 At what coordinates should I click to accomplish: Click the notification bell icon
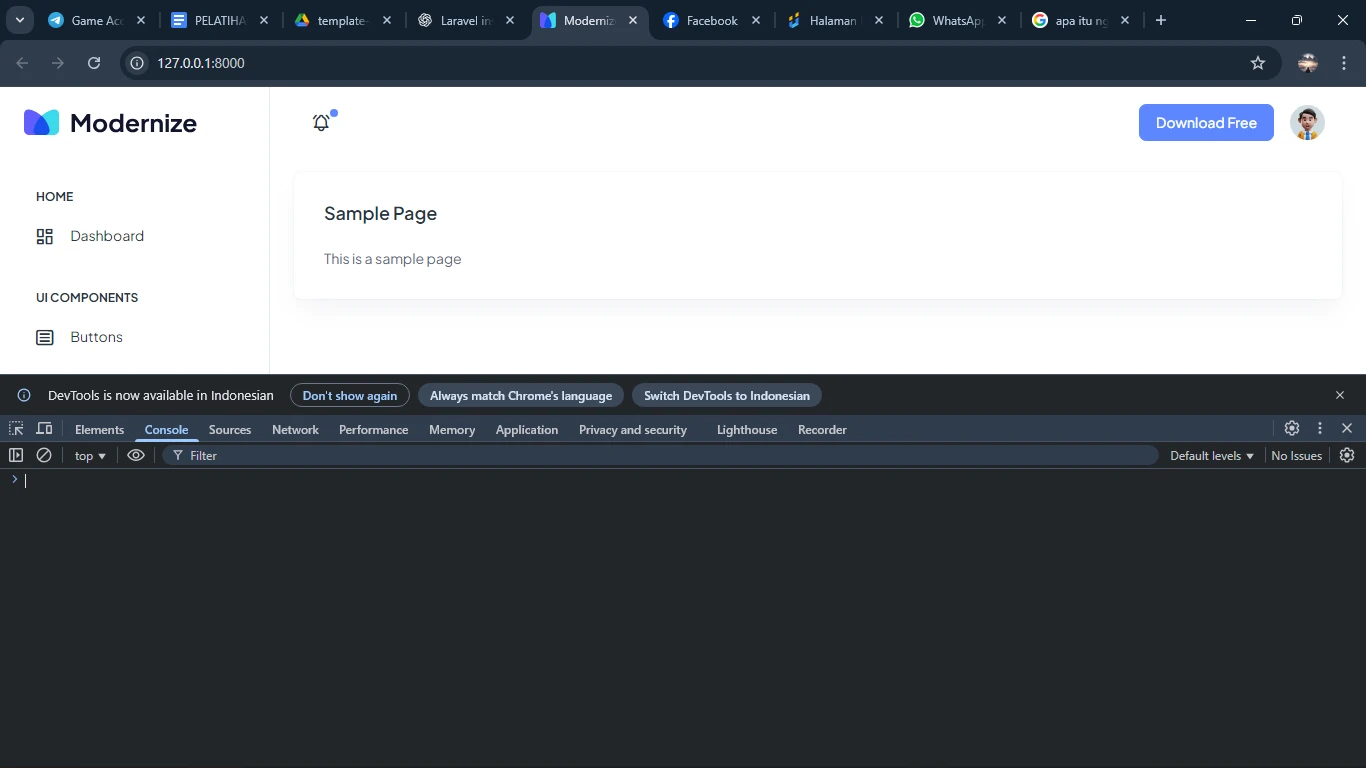321,123
